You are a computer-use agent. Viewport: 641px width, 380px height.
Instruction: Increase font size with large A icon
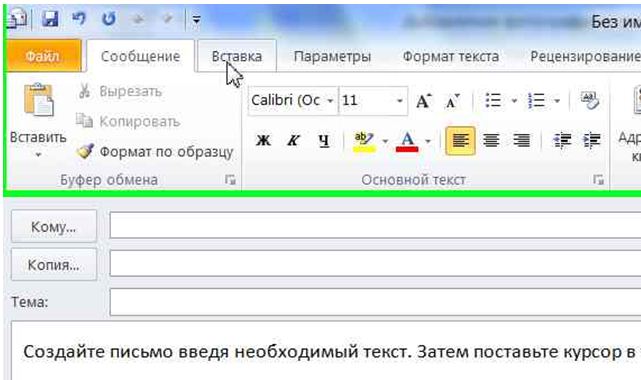(424, 101)
